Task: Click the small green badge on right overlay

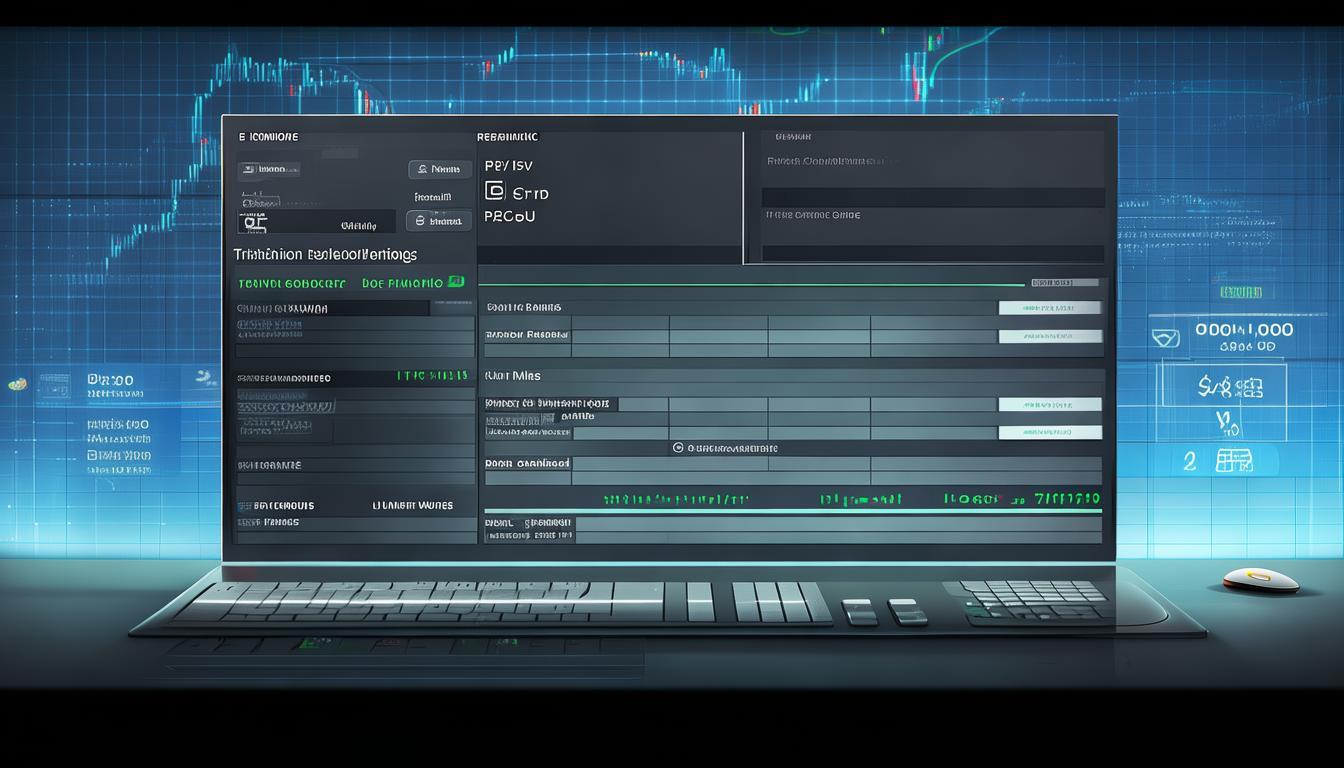Action: pos(1240,292)
